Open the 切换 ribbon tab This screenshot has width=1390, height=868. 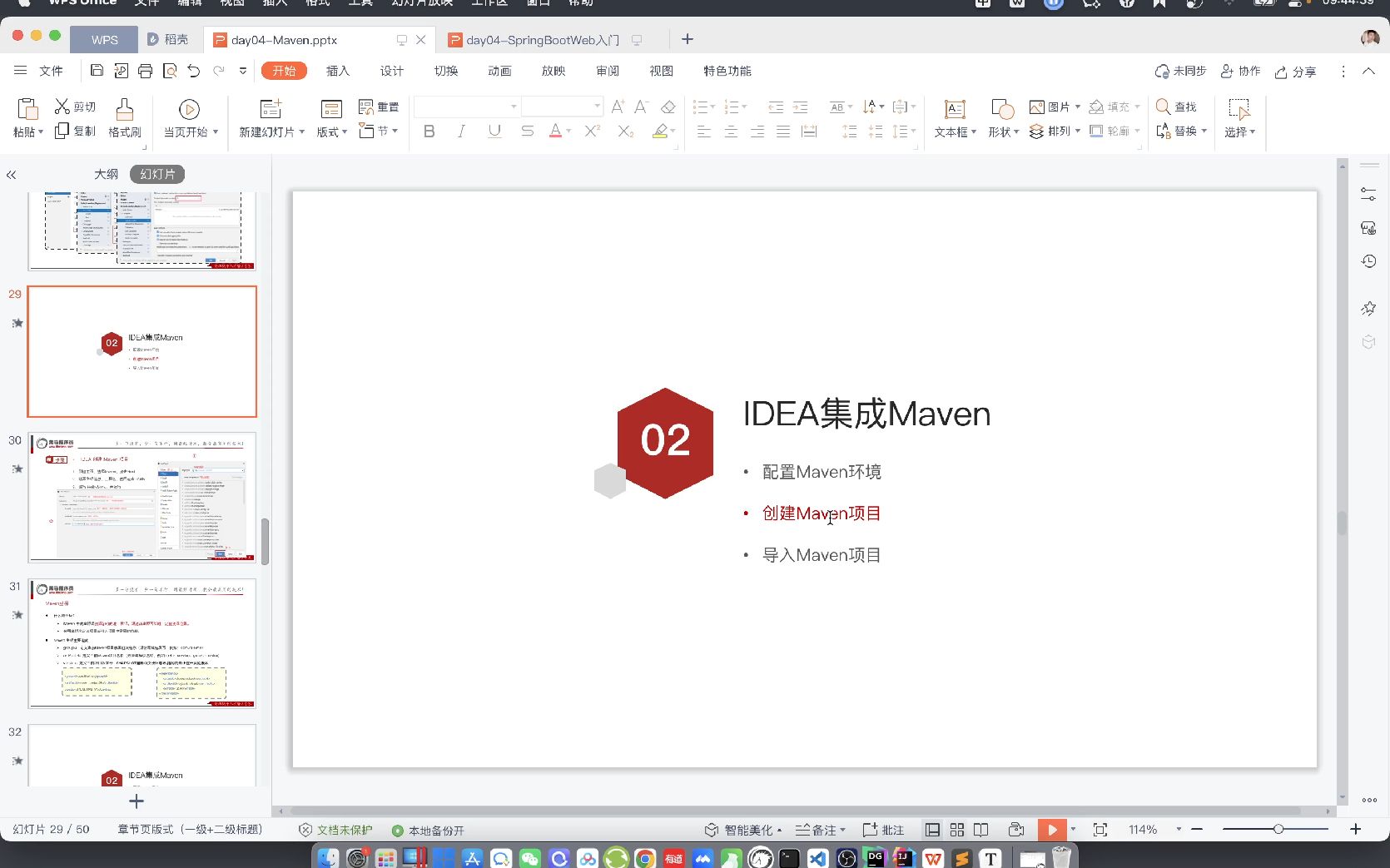(x=446, y=71)
